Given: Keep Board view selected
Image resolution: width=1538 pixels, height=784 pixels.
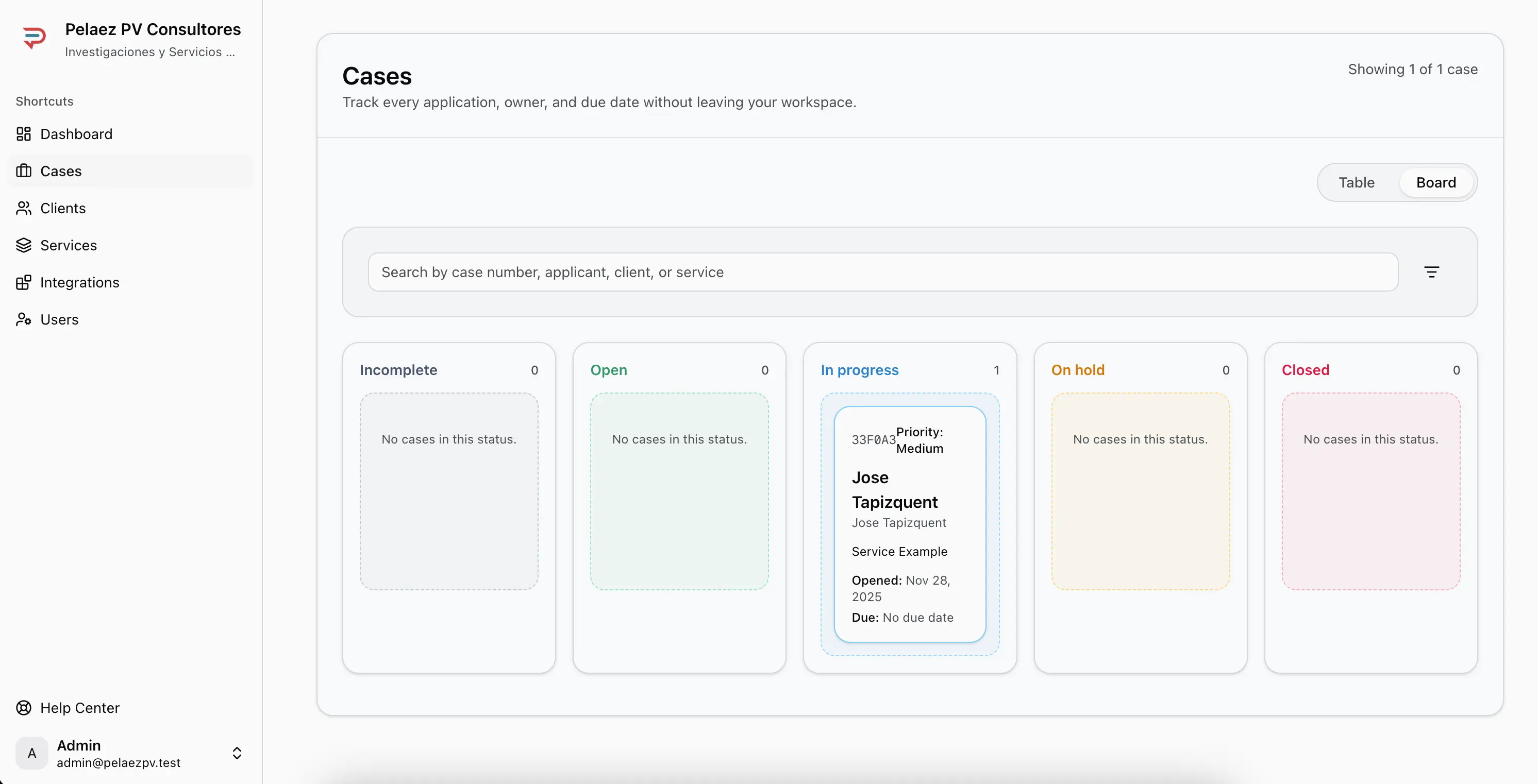Looking at the screenshot, I should point(1436,182).
